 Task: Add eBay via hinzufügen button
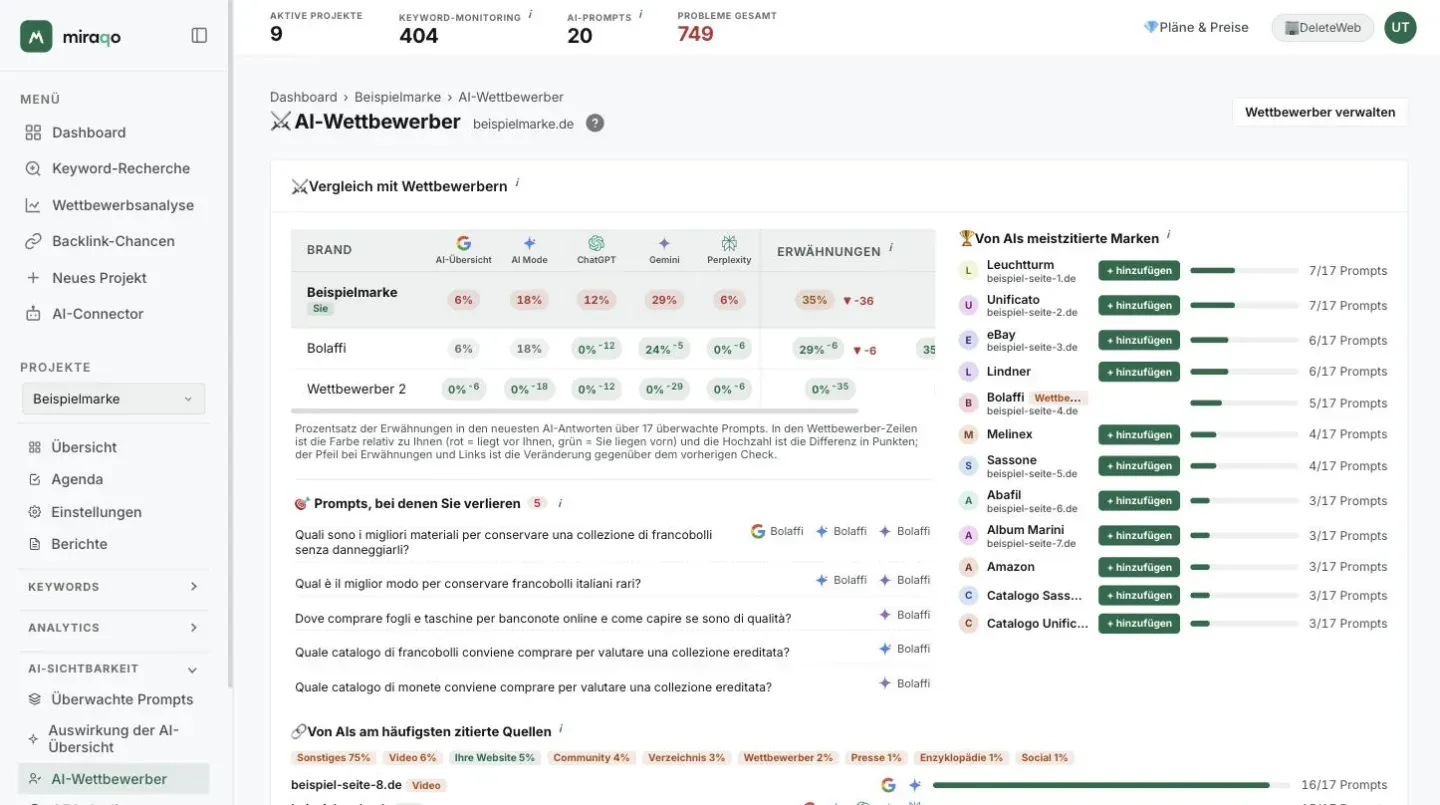coord(1139,340)
